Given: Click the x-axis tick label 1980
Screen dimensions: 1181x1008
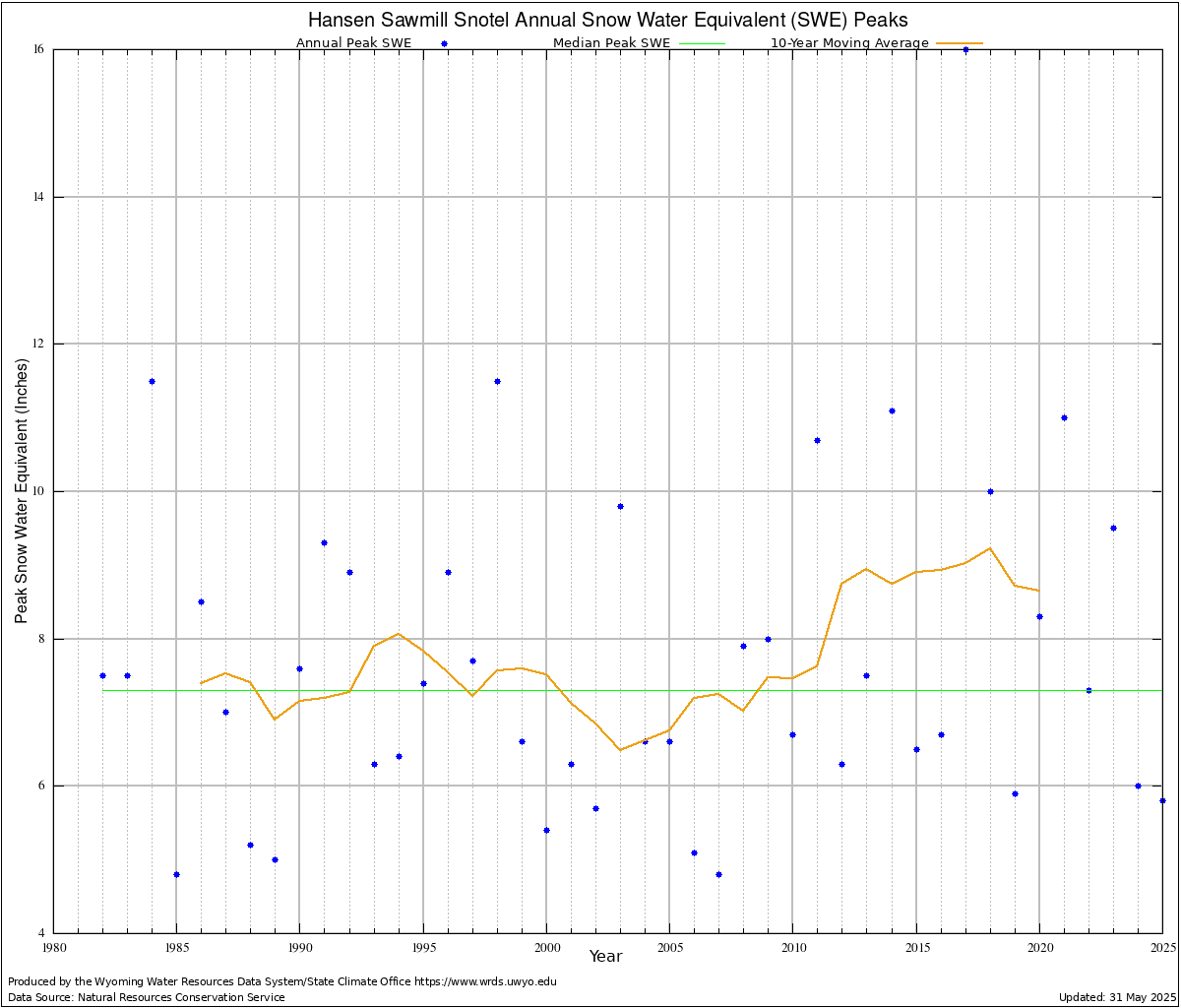Looking at the screenshot, I should point(53,947).
